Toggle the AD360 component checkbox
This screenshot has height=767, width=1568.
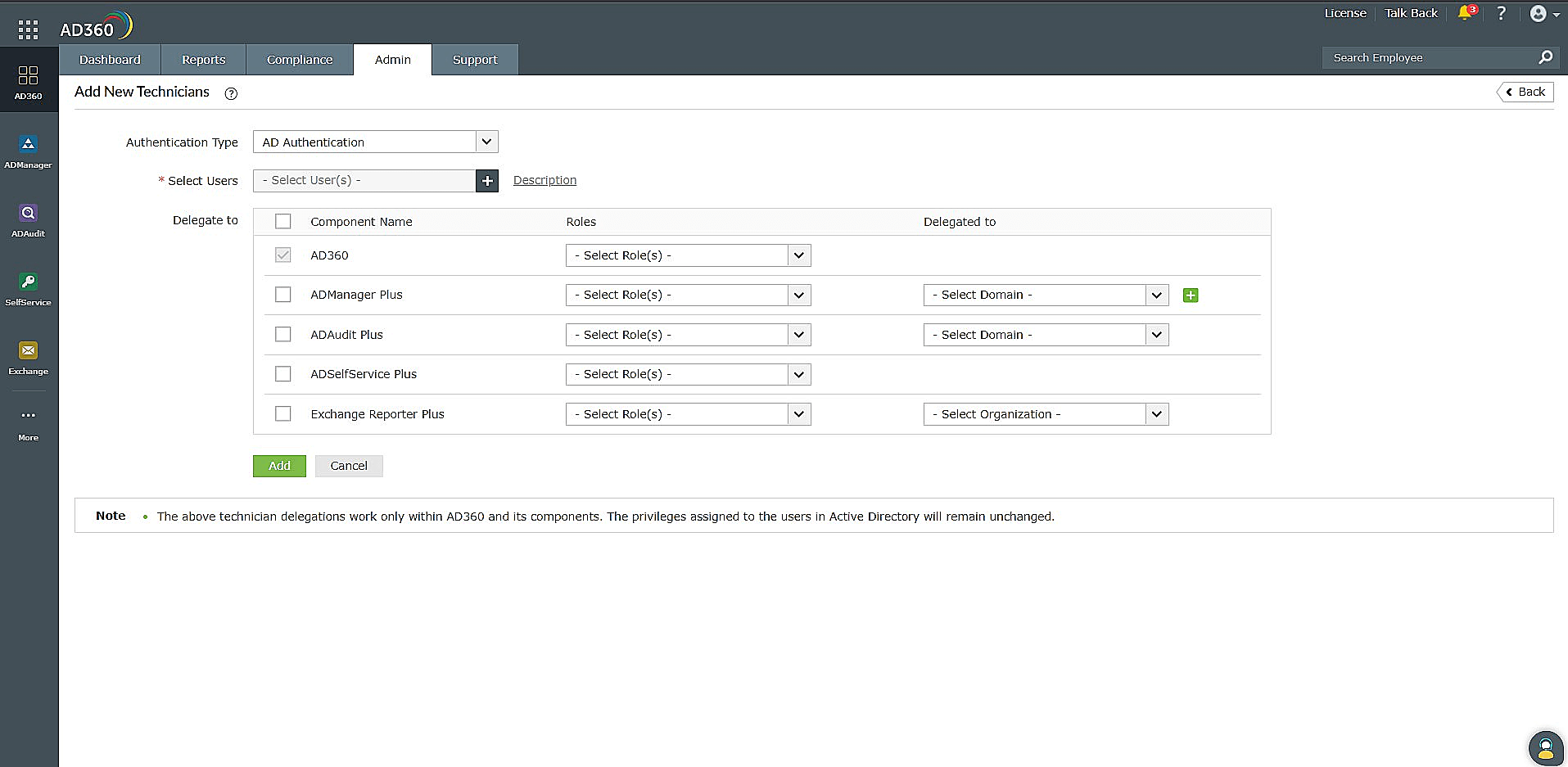pos(283,255)
